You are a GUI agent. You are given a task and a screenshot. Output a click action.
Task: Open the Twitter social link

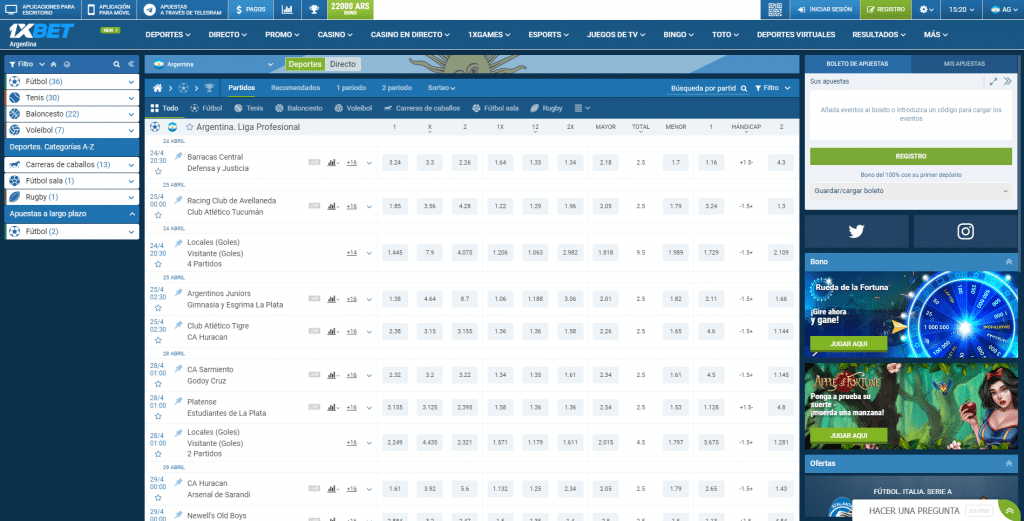click(856, 231)
